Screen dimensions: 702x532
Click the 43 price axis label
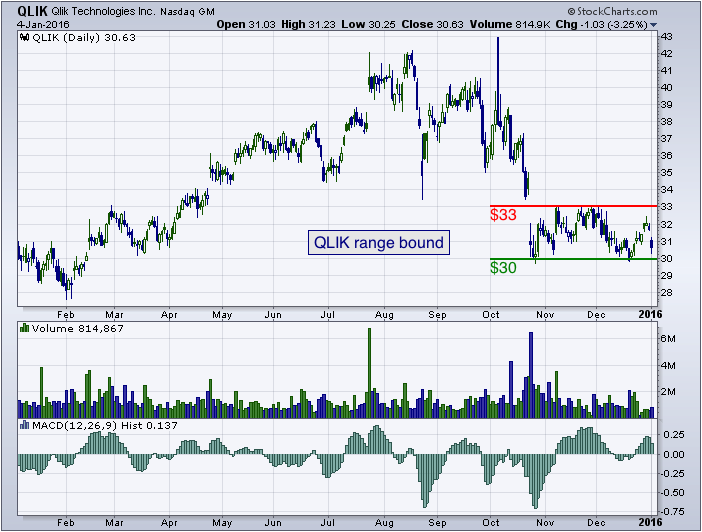coord(666,37)
